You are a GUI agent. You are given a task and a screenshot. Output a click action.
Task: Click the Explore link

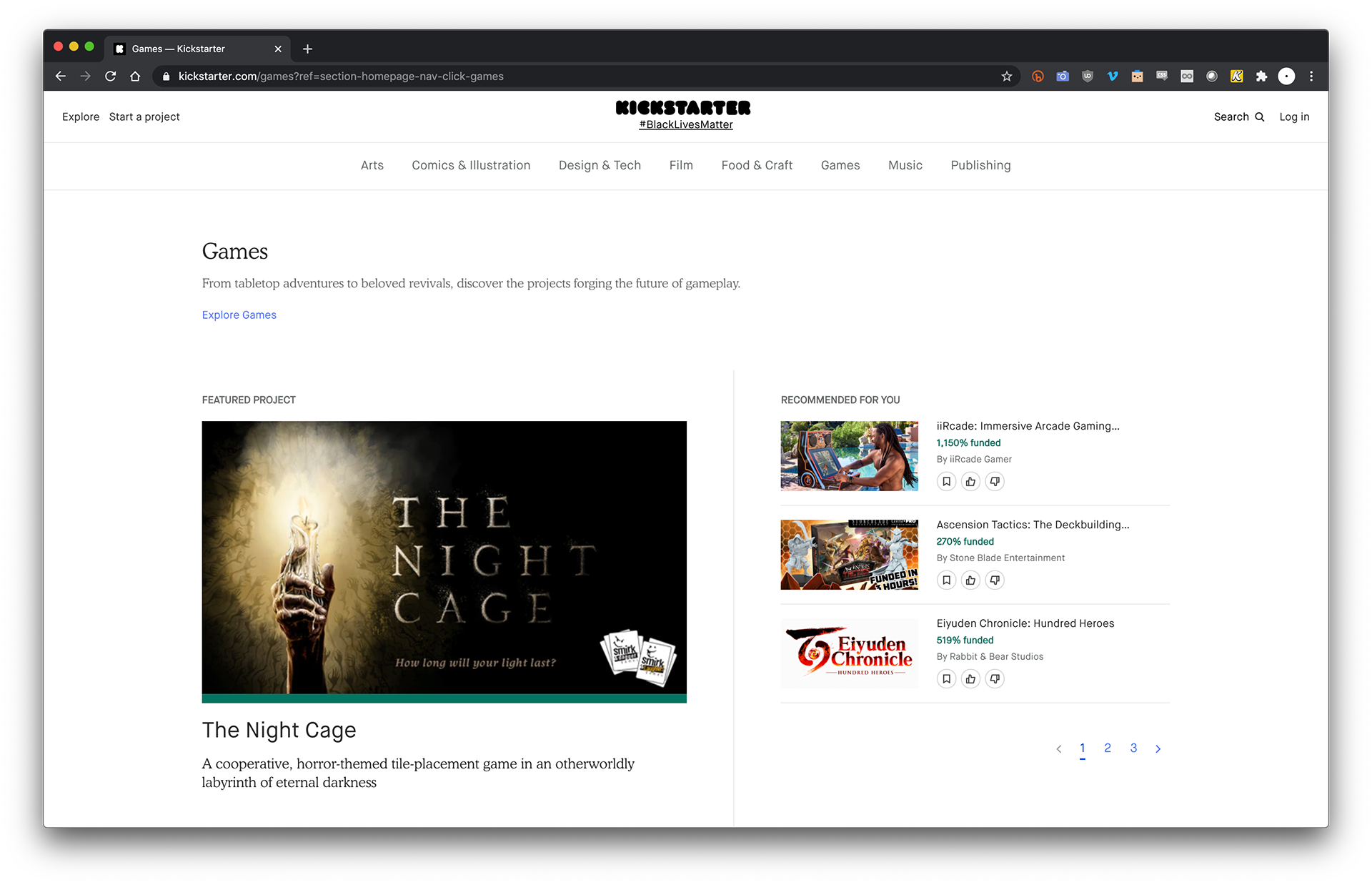81,117
